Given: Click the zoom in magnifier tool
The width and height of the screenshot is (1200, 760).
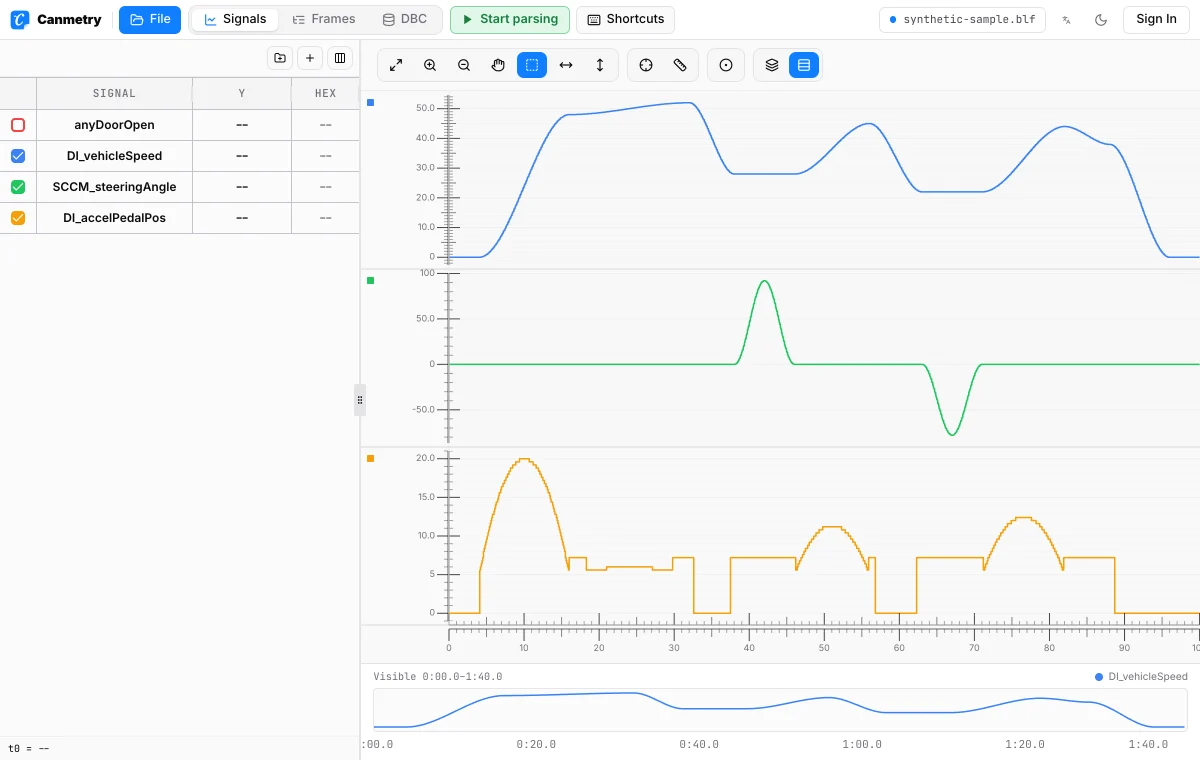Looking at the screenshot, I should coord(430,65).
